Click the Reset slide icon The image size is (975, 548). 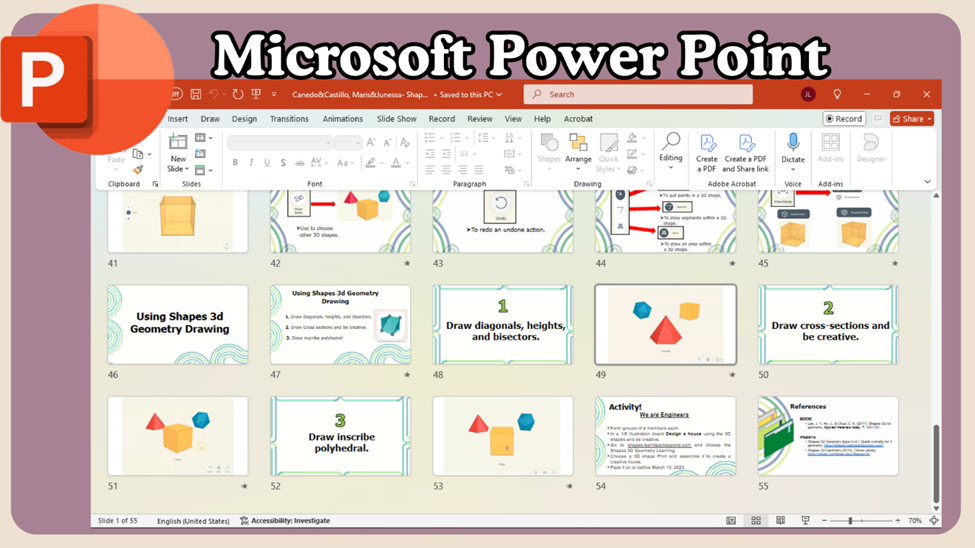click(200, 154)
